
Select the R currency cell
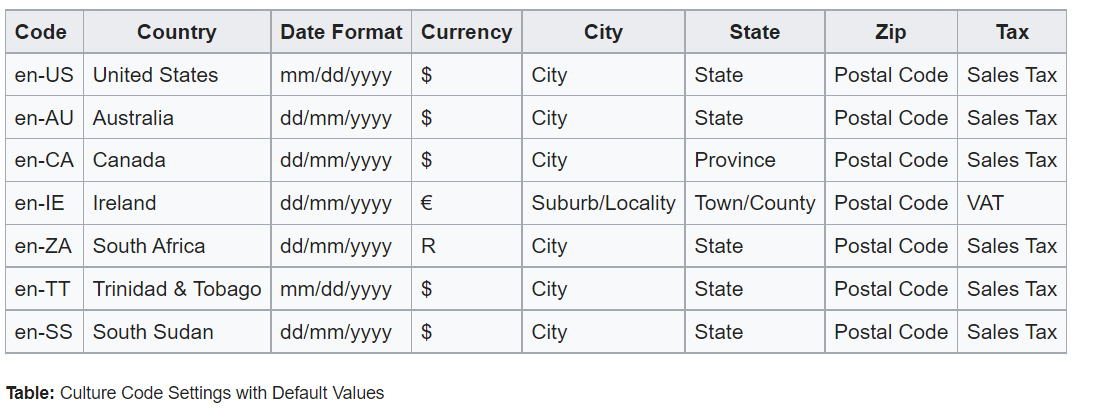pos(428,246)
